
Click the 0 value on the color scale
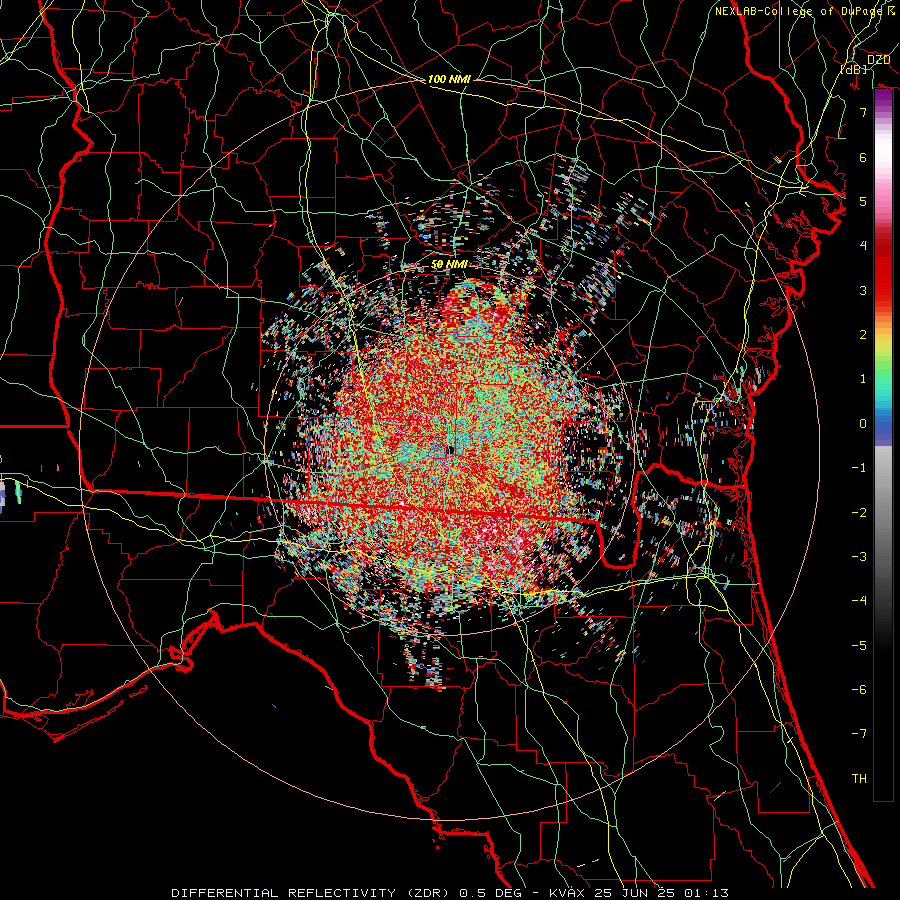(863, 424)
